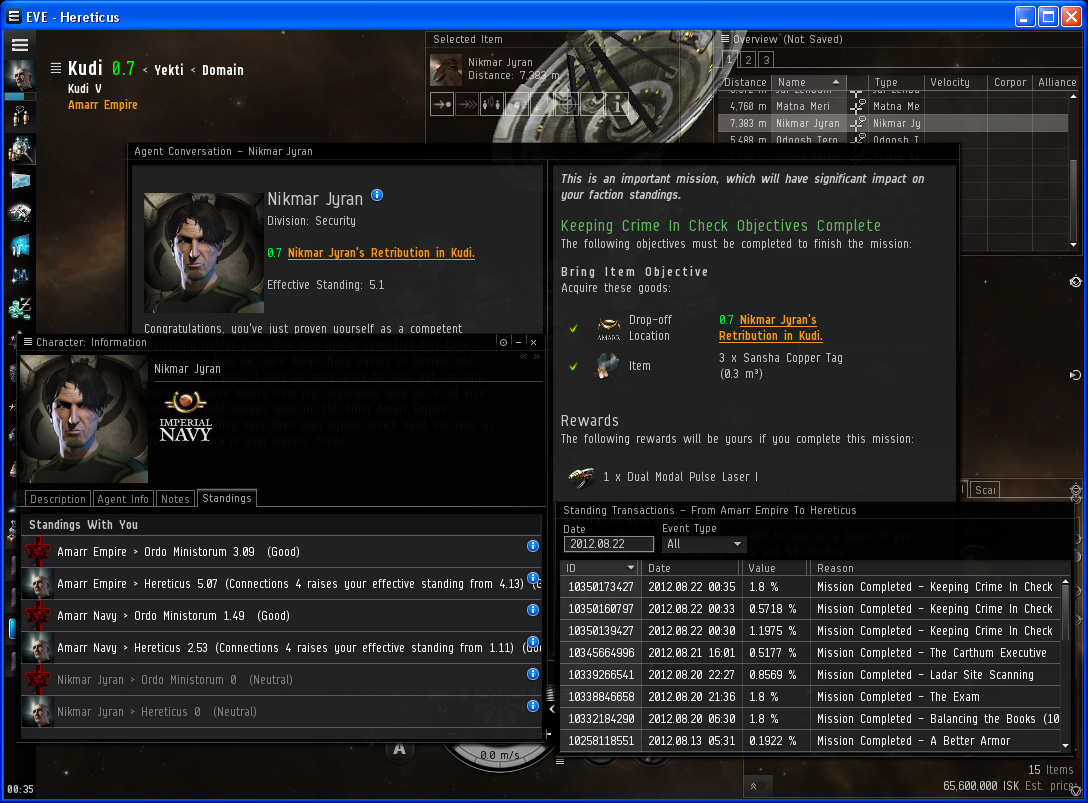Click the Yekti constellation link
The image size is (1088, 803).
[x=169, y=70]
